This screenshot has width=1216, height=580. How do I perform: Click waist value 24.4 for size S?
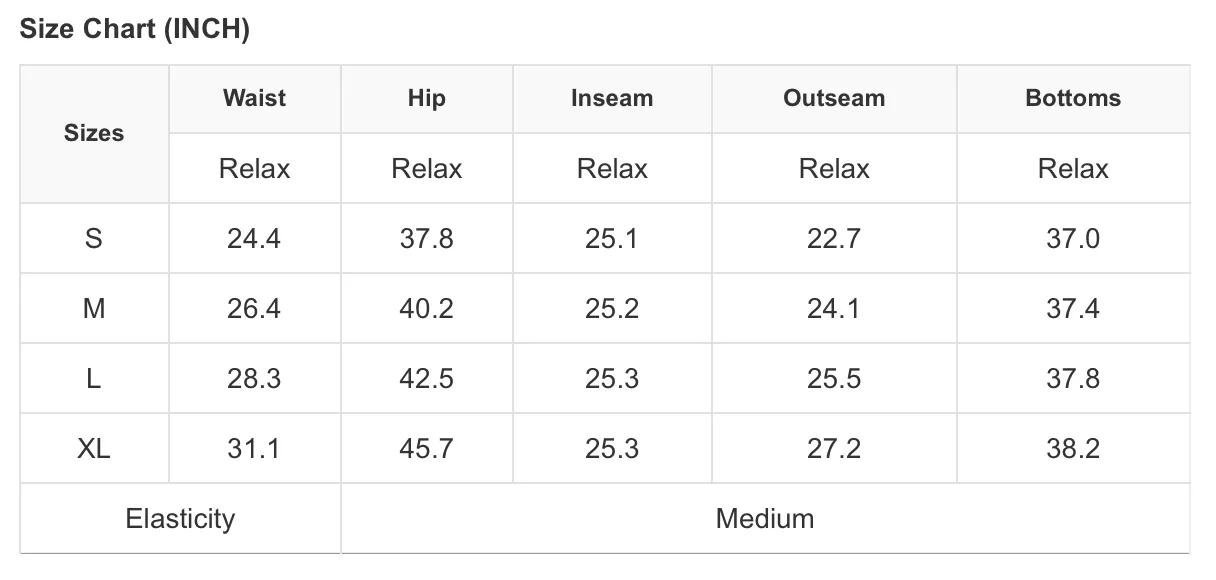point(254,239)
